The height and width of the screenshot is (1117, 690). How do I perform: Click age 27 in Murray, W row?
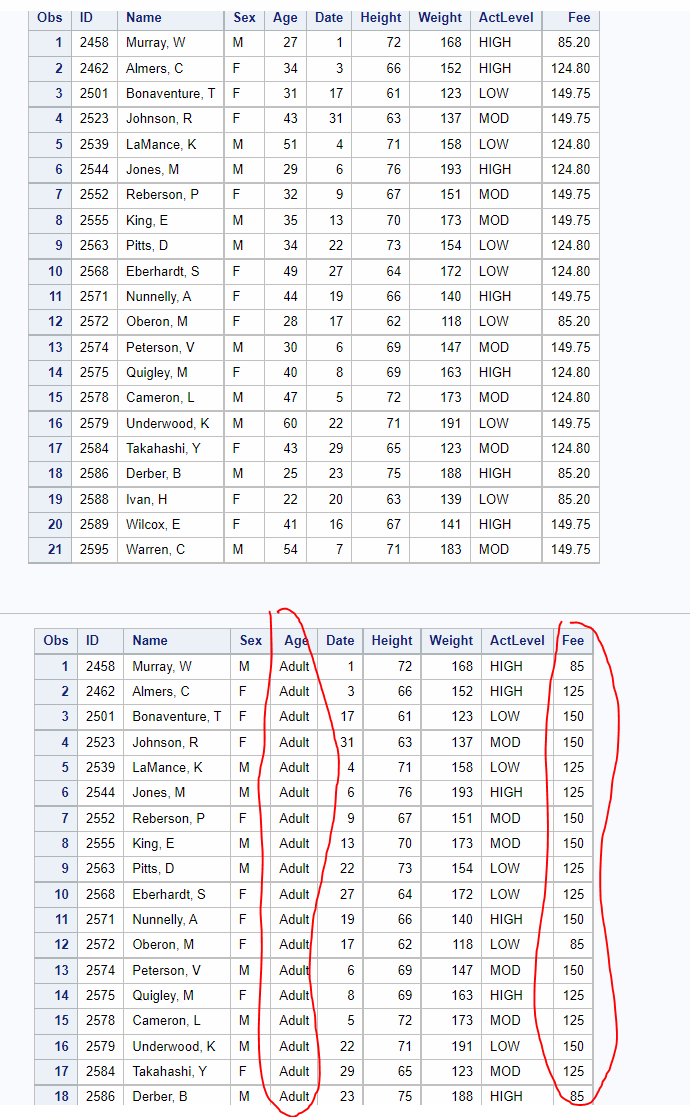290,43
